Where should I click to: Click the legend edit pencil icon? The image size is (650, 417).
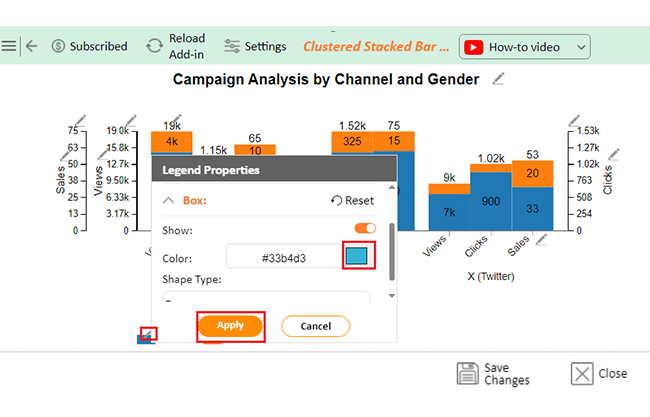click(x=148, y=334)
